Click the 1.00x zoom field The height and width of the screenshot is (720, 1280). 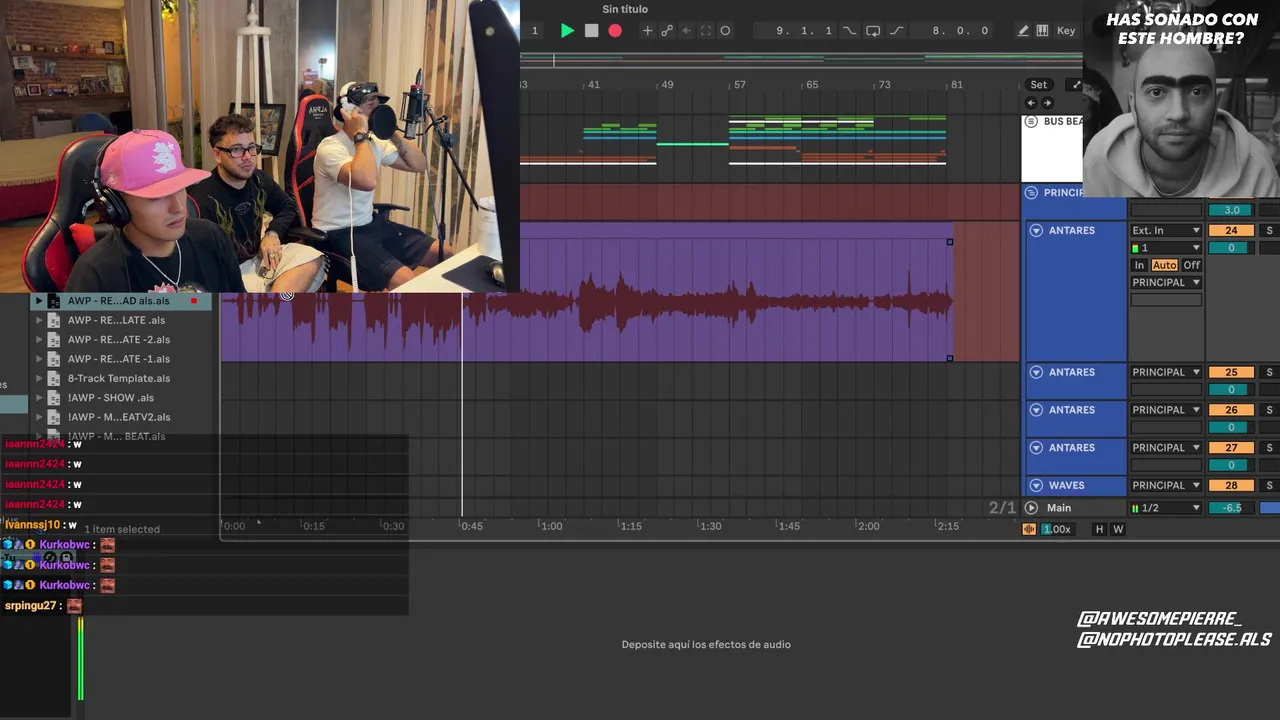pos(1057,529)
